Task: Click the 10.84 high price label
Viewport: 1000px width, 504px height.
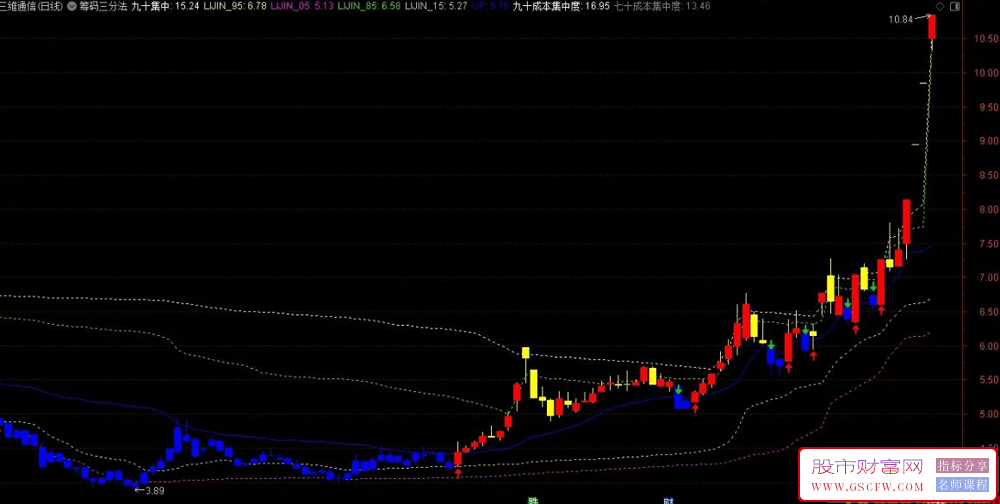Action: pos(901,20)
